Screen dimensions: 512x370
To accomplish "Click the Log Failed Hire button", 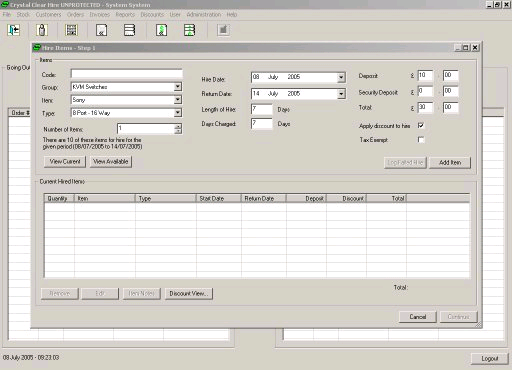I will (x=405, y=162).
